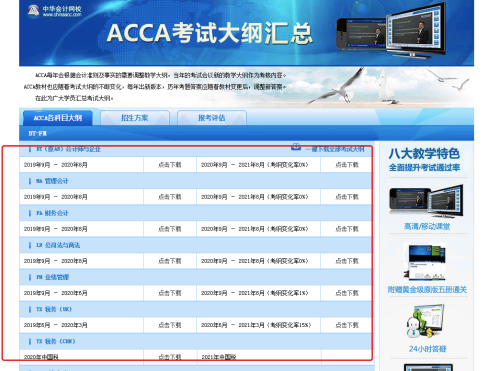500x371 pixels.
Task: Download TX 税务 (CHN) 2020年中国税 syllabus
Action: pos(170,357)
